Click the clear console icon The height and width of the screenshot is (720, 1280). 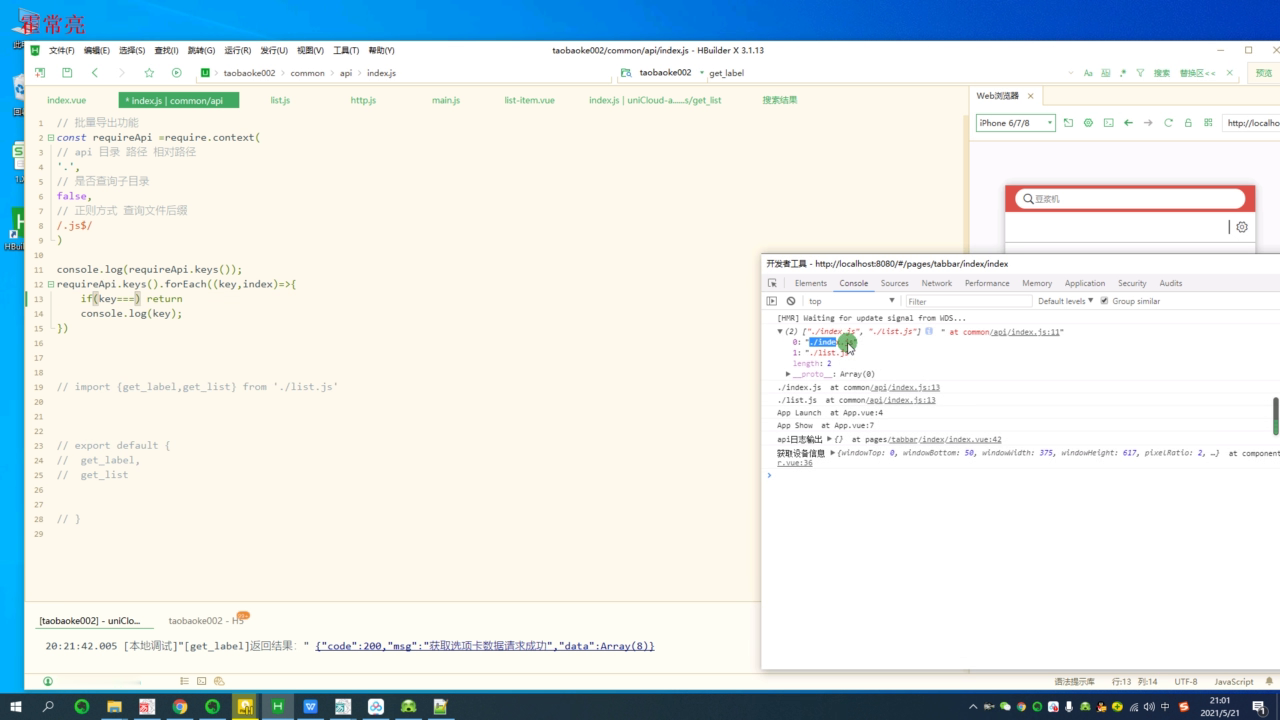(791, 301)
